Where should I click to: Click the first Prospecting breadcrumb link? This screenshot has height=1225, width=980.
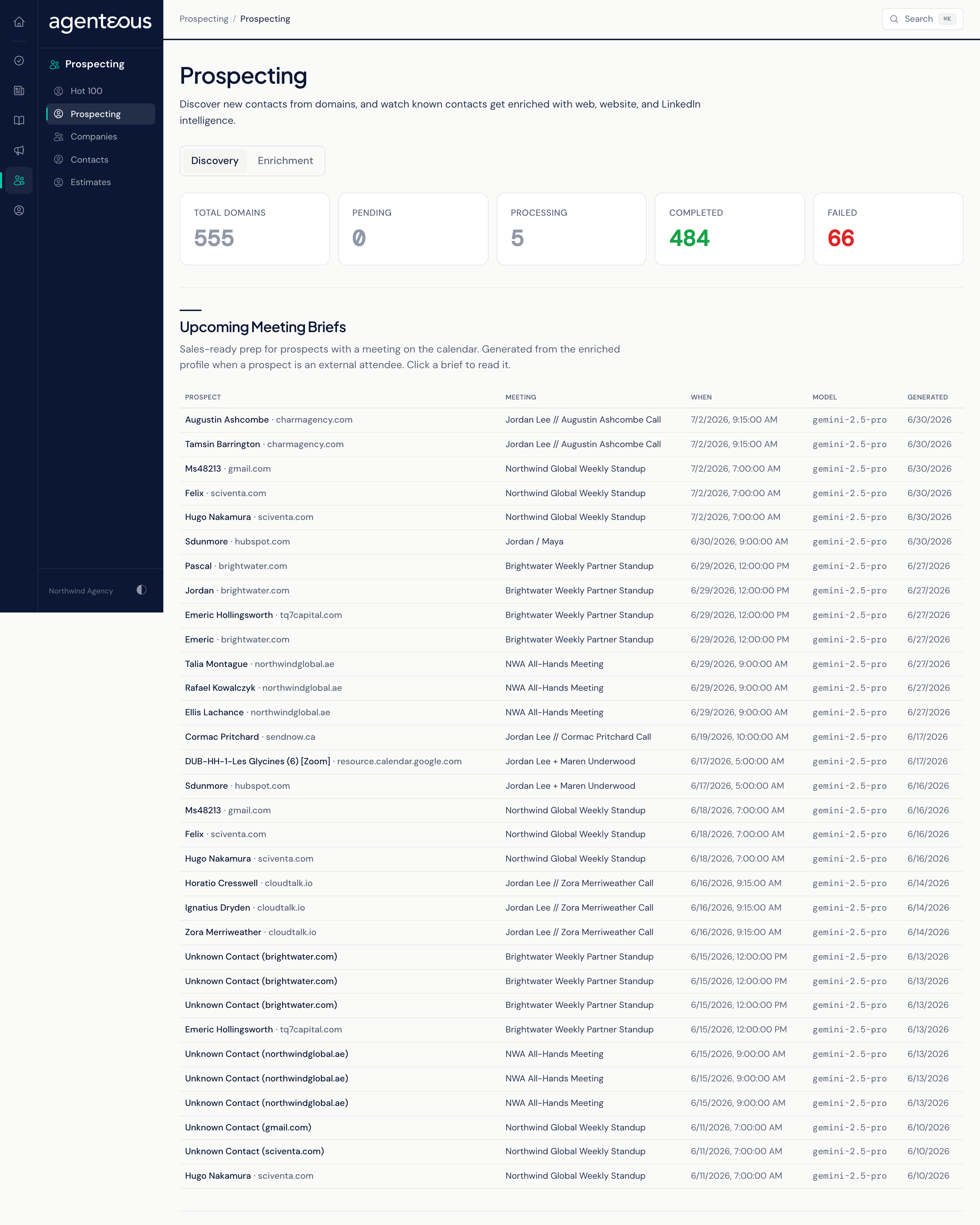point(204,19)
